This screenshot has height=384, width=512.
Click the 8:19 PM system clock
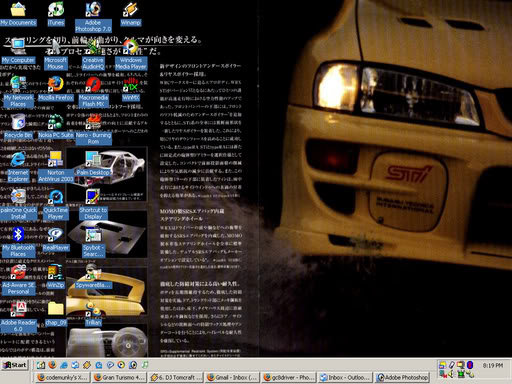tap(493, 366)
